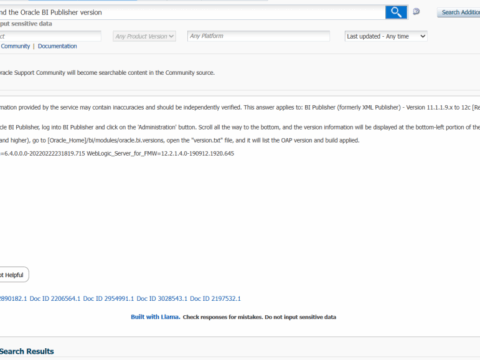480x360 pixels.
Task: Focus the Any Platform field
Action: click(259, 36)
